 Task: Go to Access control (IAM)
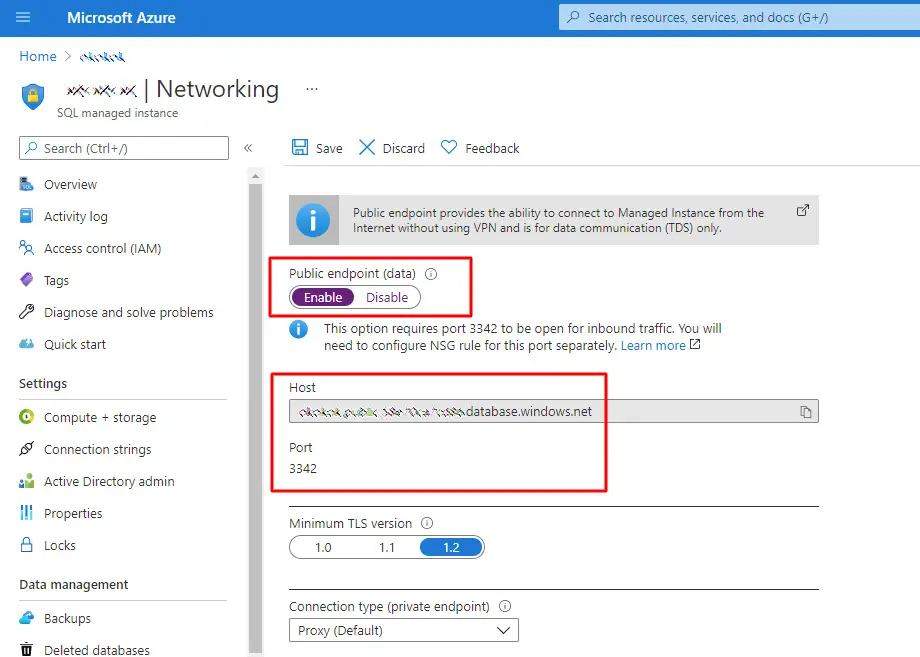point(103,249)
